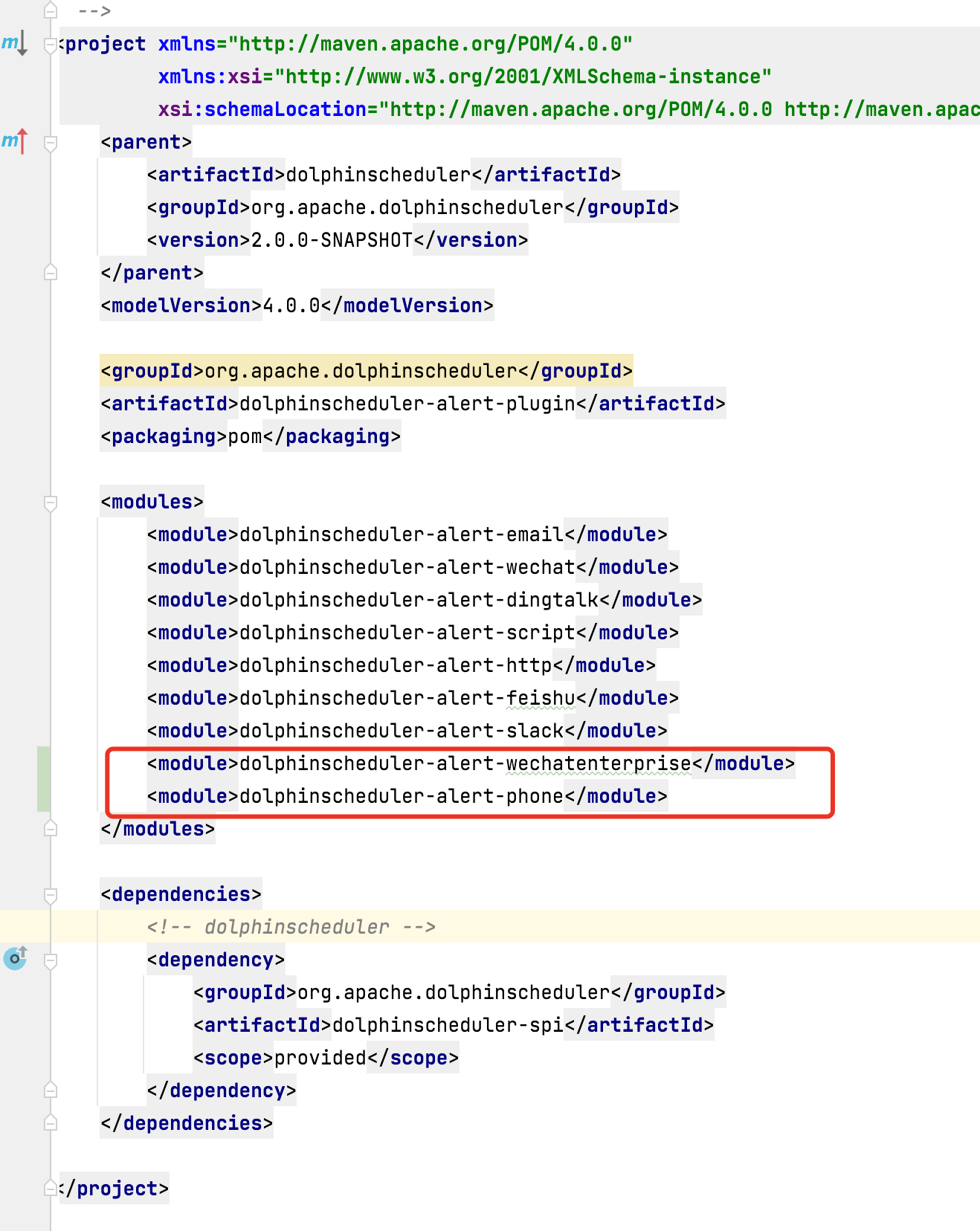This screenshot has width=980, height=1231.
Task: Click fold marker at closing project tag
Action: 51,1187
